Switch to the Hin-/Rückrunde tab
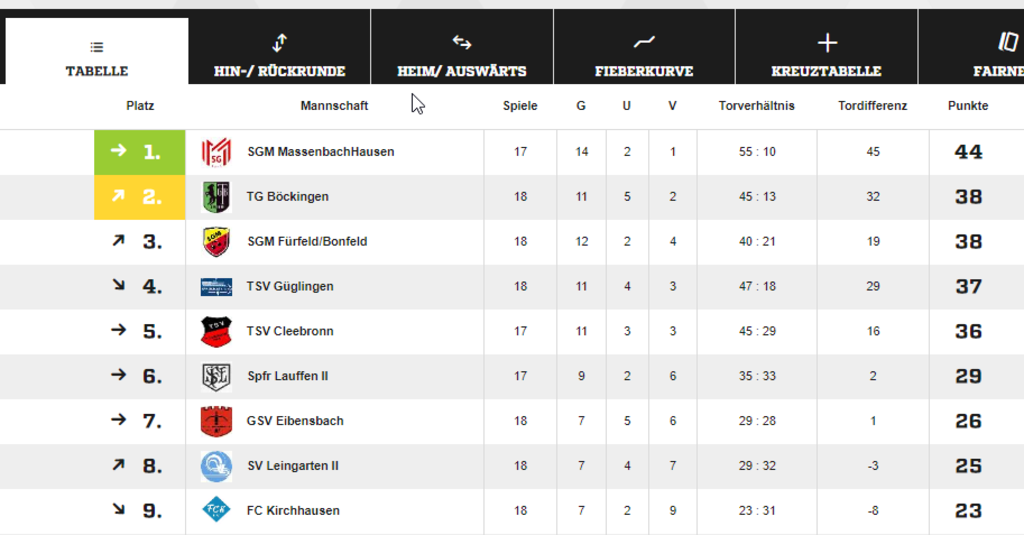This screenshot has width=1024, height=535. pos(280,57)
